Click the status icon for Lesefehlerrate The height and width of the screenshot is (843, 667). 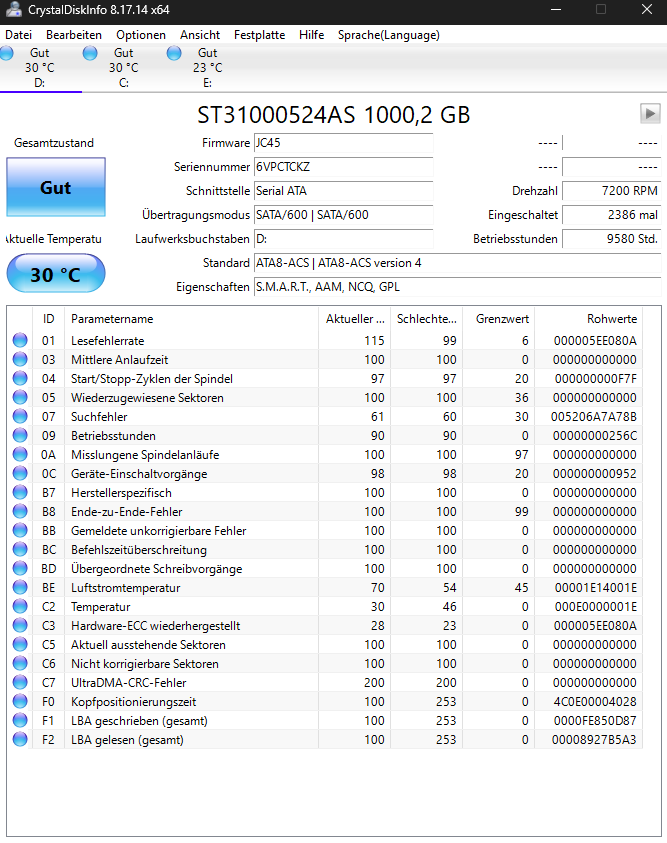20,340
